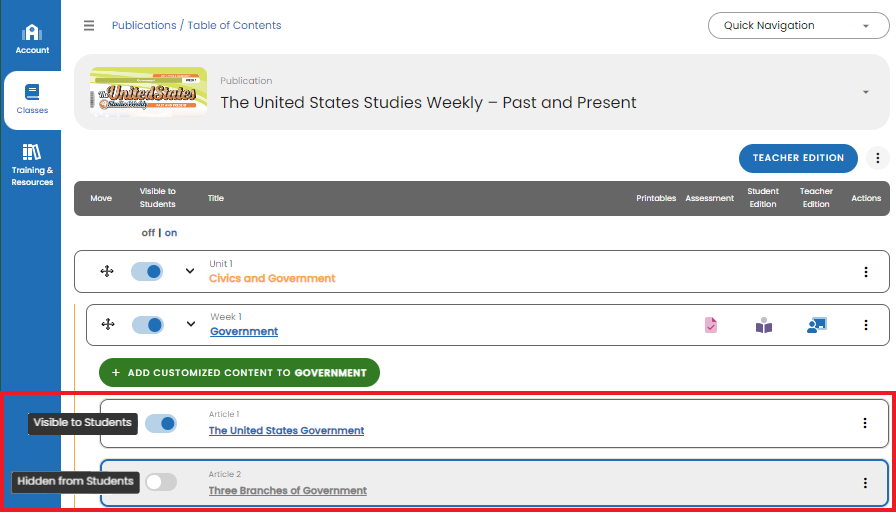Click the Publications breadcrumb link

pyautogui.click(x=144, y=25)
